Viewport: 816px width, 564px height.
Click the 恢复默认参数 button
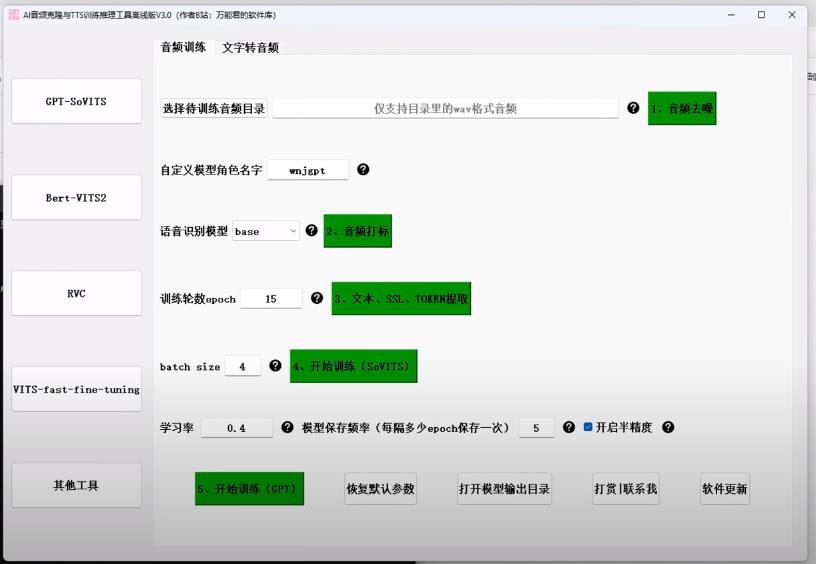tap(380, 489)
